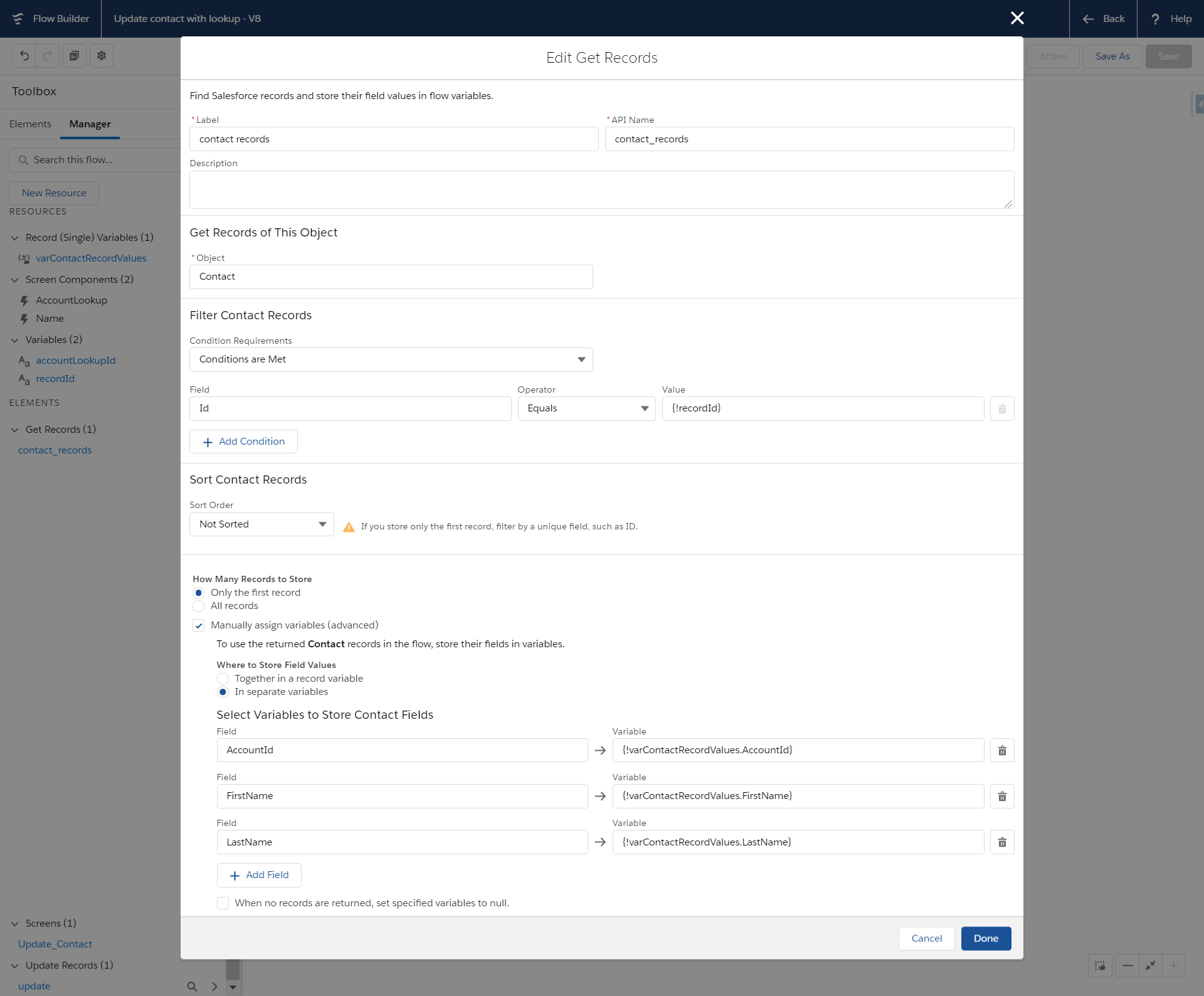Open the Not Sorted sort order dropdown
The width and height of the screenshot is (1204, 996).
pos(261,524)
